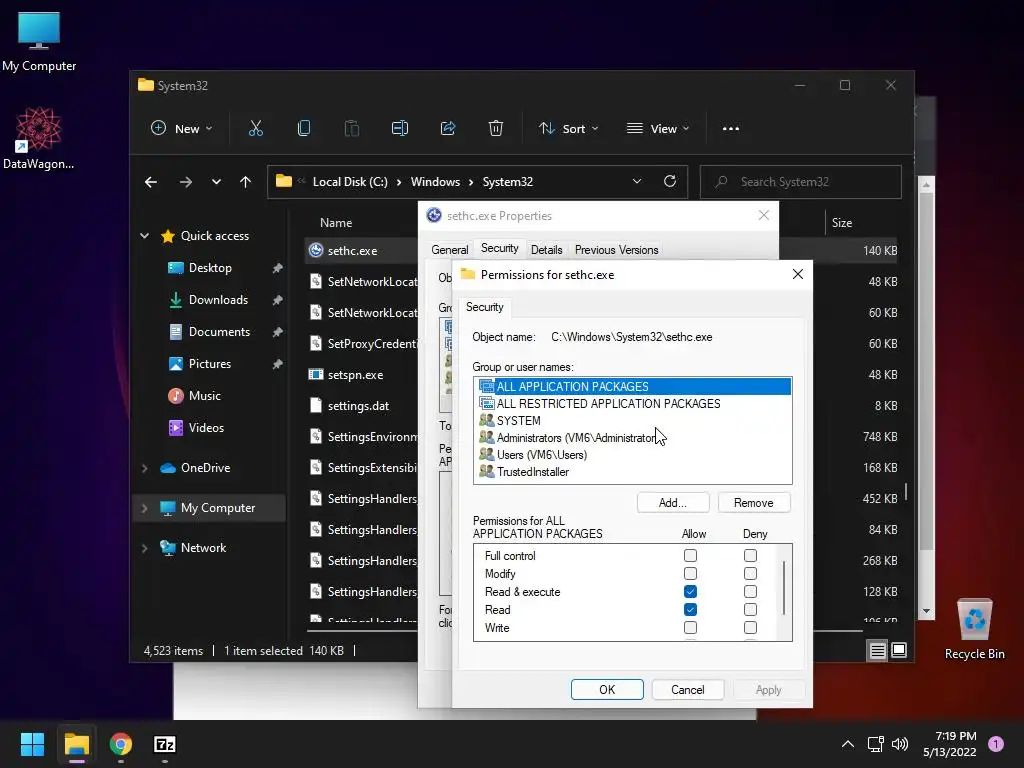Launch Google Chrome from taskbar
The width and height of the screenshot is (1024, 768).
(x=121, y=744)
